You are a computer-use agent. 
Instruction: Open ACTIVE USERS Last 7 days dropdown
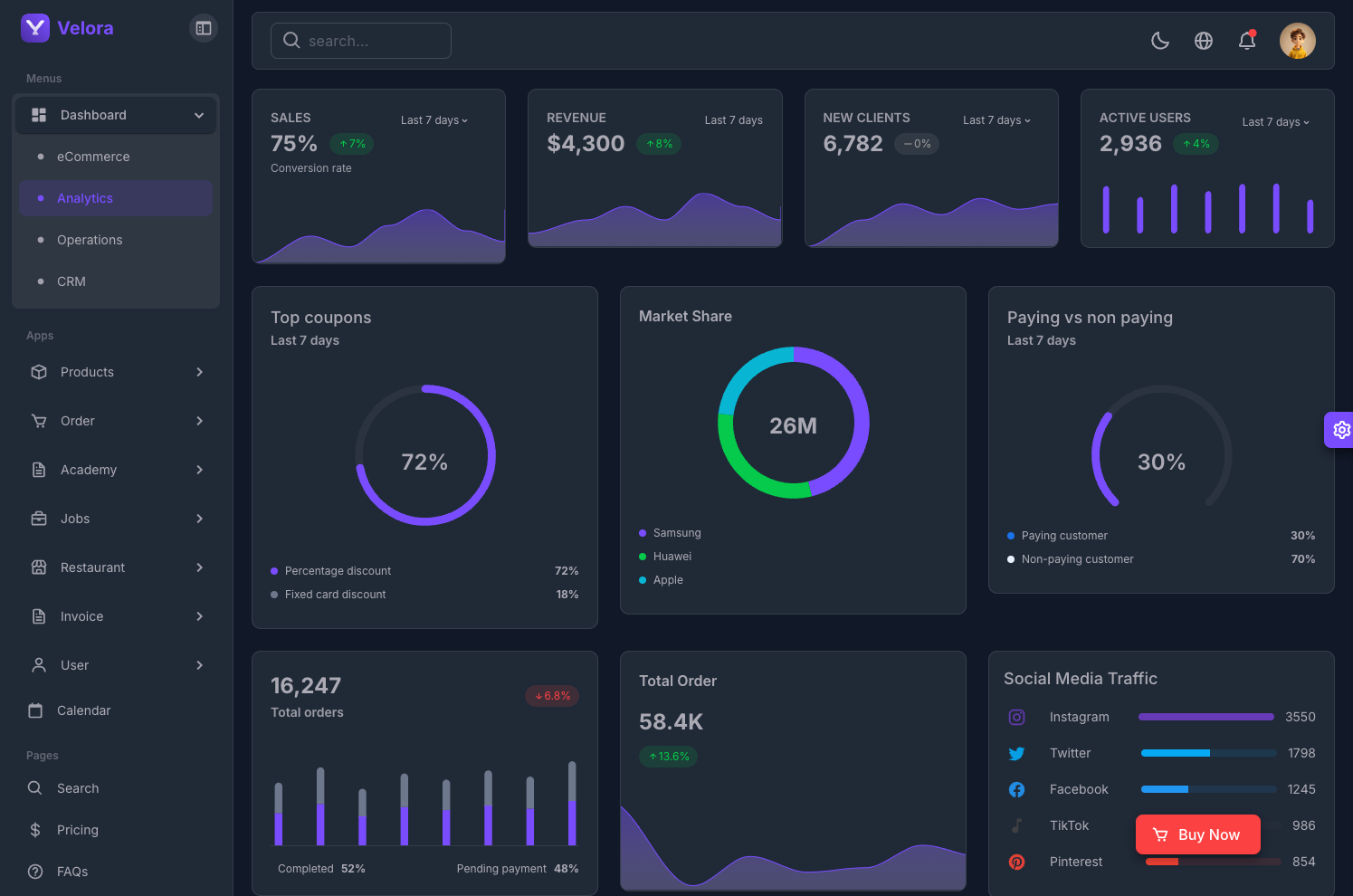click(1275, 122)
